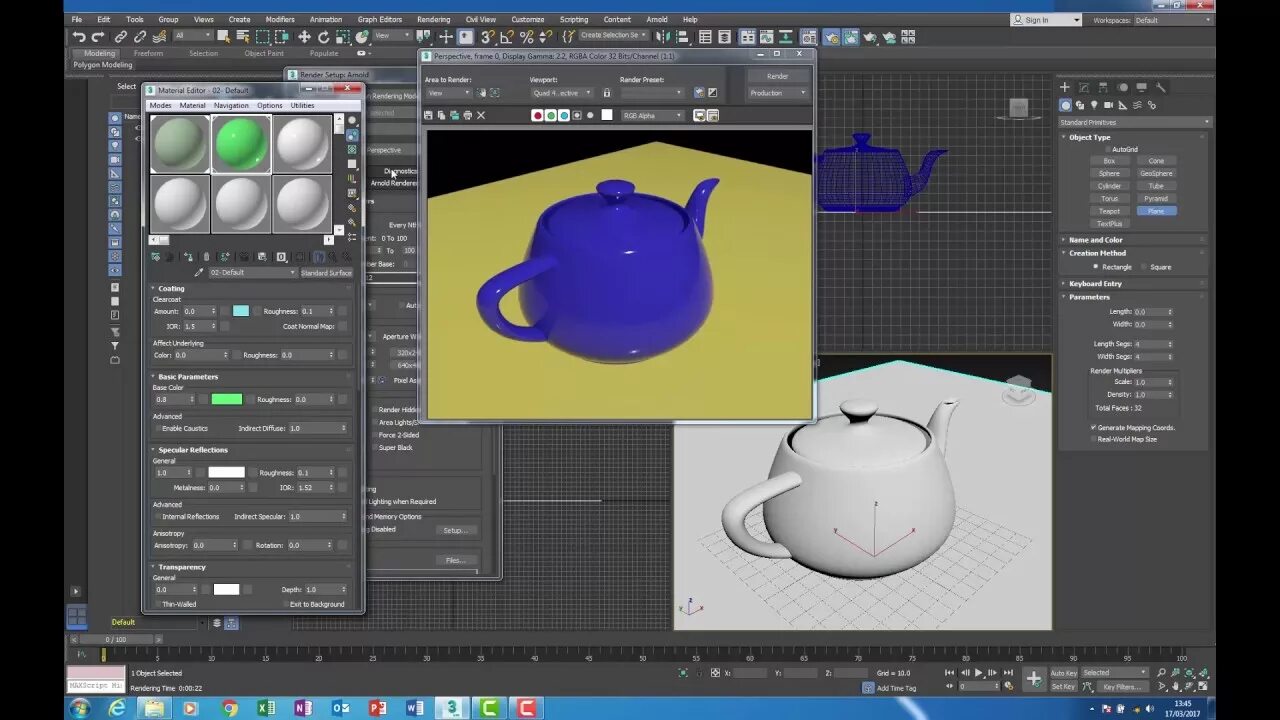Open the Standard Primitives dropdown
The image size is (1280, 720).
[1134, 122]
